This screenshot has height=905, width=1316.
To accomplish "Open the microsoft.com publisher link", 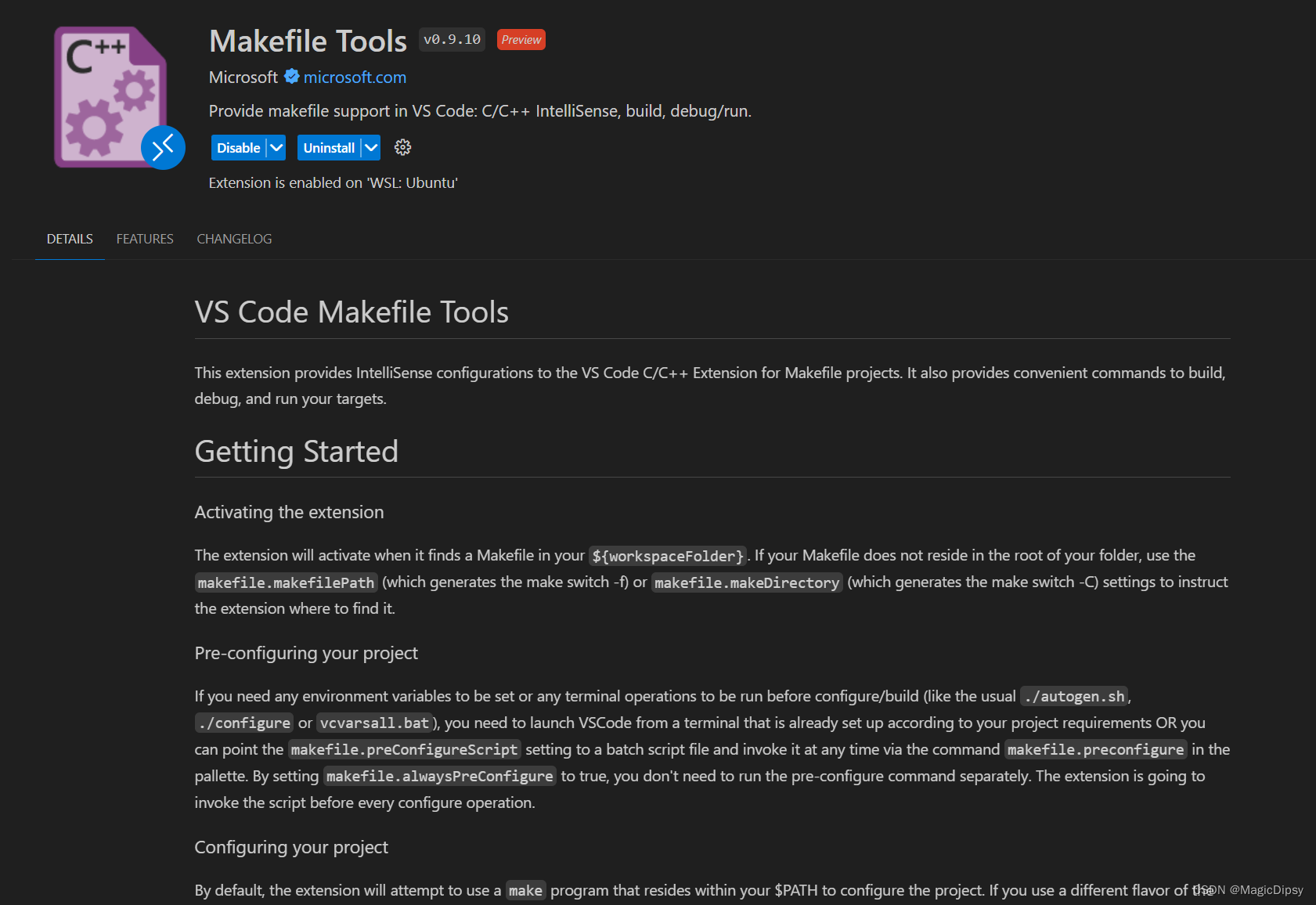I will [x=355, y=78].
